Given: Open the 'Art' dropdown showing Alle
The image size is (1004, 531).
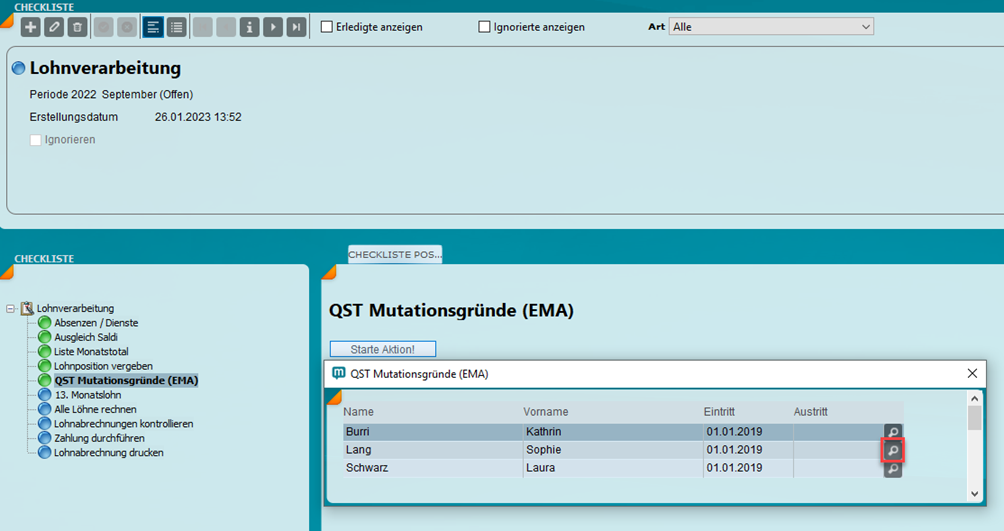Looking at the screenshot, I should (x=770, y=27).
